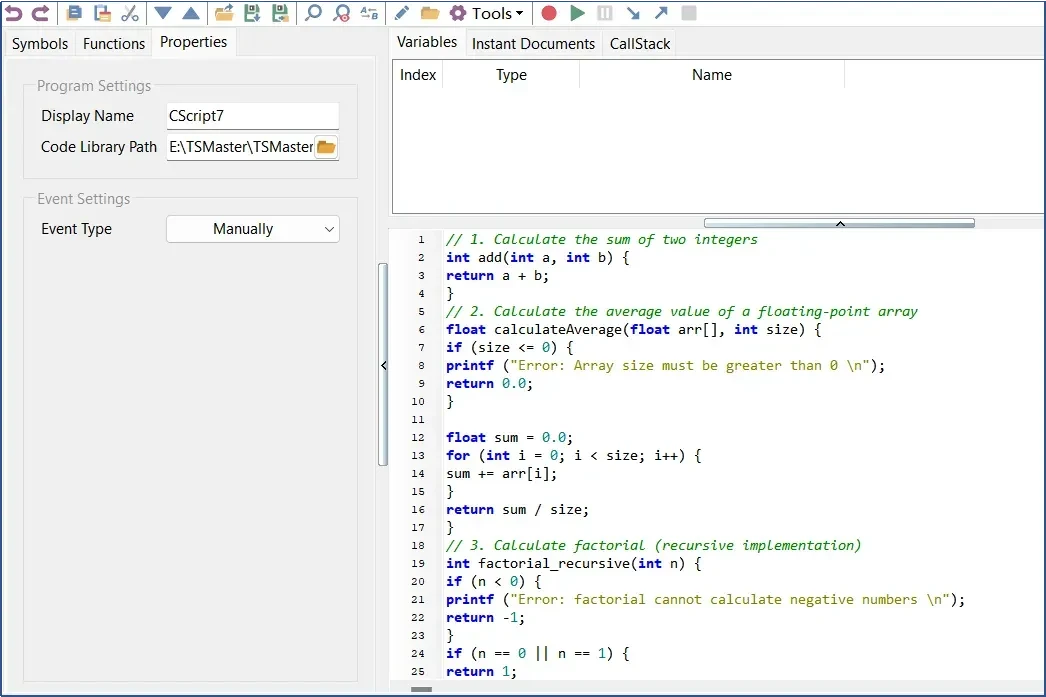Expand the Event Type combo box
Image resolution: width=1046 pixels, height=697 pixels.
point(253,229)
